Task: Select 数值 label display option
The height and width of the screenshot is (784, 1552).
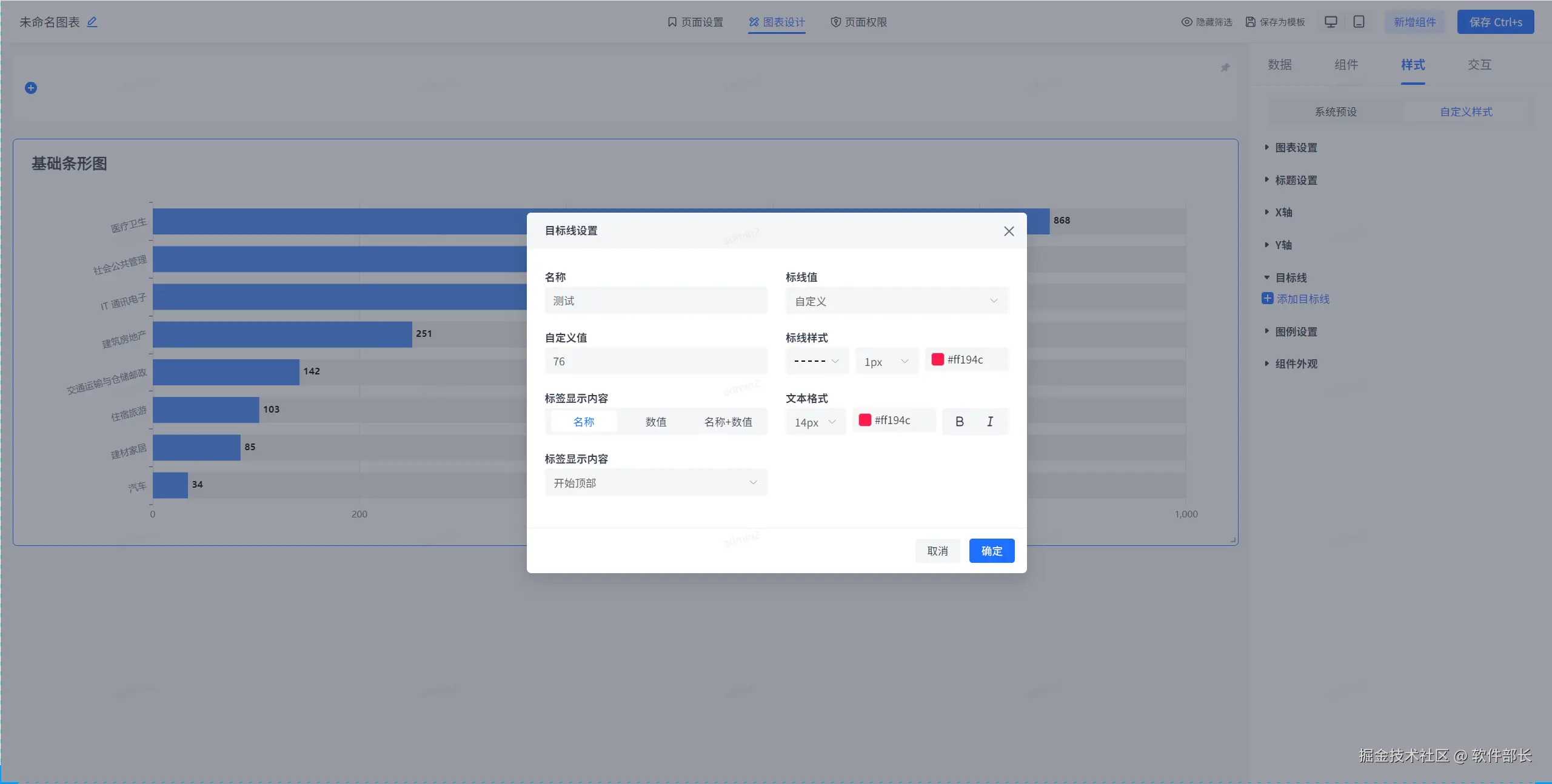Action: [x=656, y=422]
